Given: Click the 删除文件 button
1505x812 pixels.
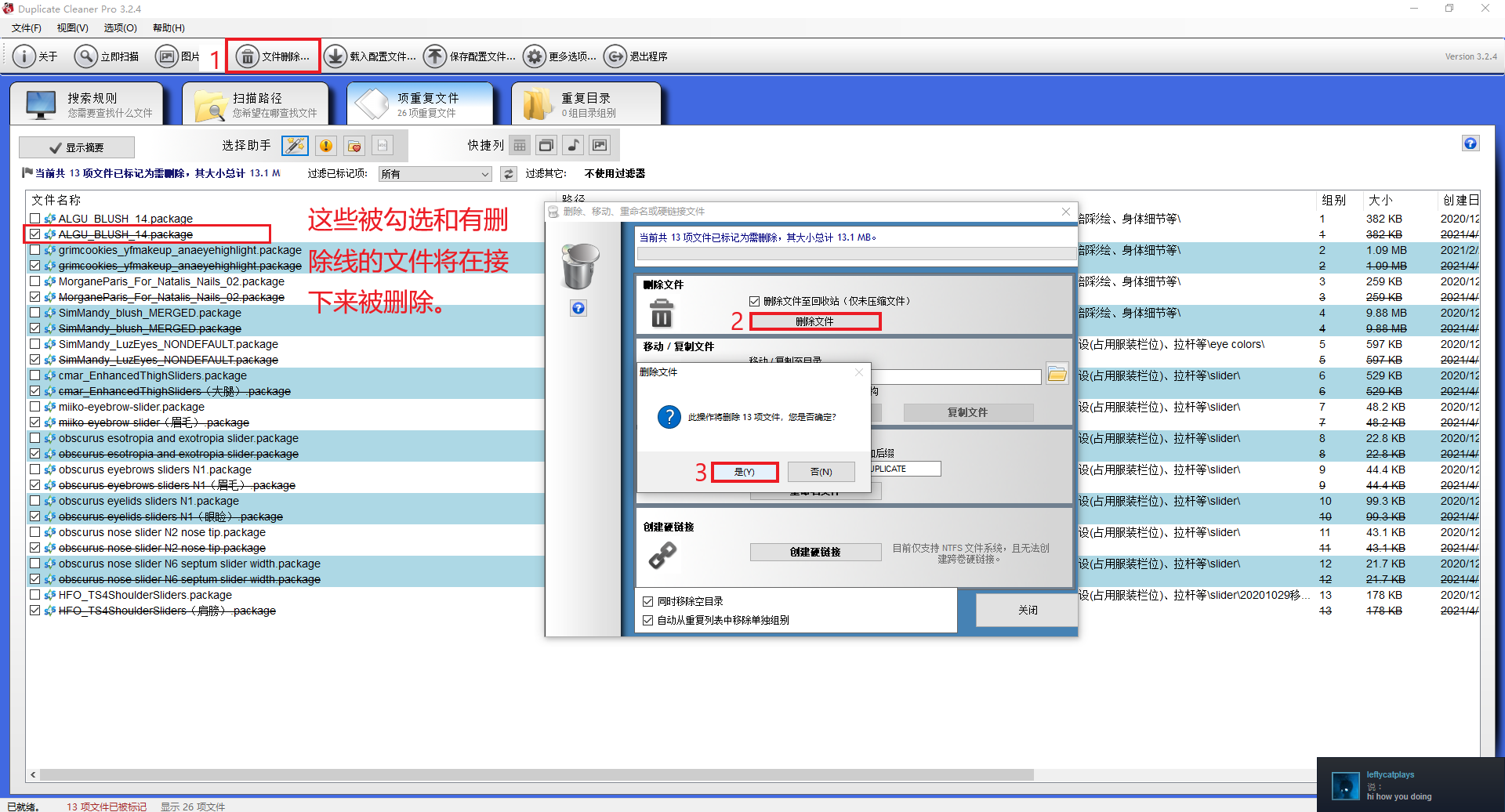Looking at the screenshot, I should [x=815, y=321].
